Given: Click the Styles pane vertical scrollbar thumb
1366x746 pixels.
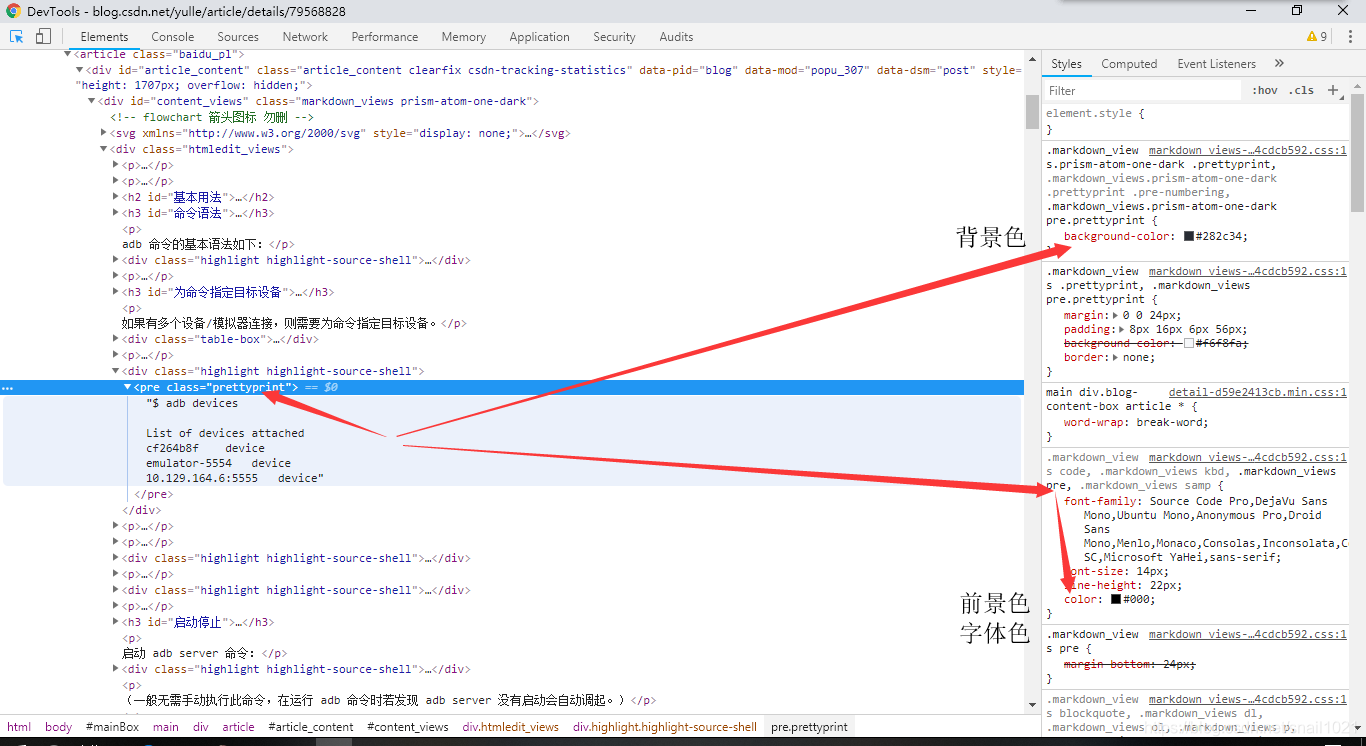Looking at the screenshot, I should (1357, 152).
